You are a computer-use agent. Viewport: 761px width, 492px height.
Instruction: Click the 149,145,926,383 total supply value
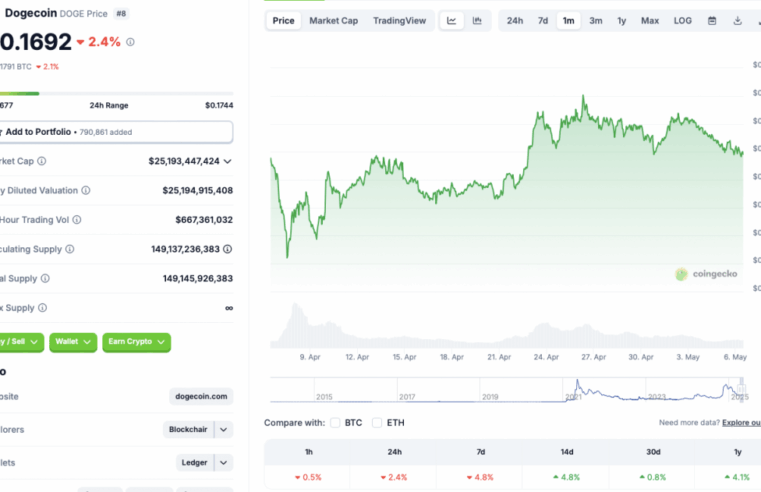pos(198,279)
